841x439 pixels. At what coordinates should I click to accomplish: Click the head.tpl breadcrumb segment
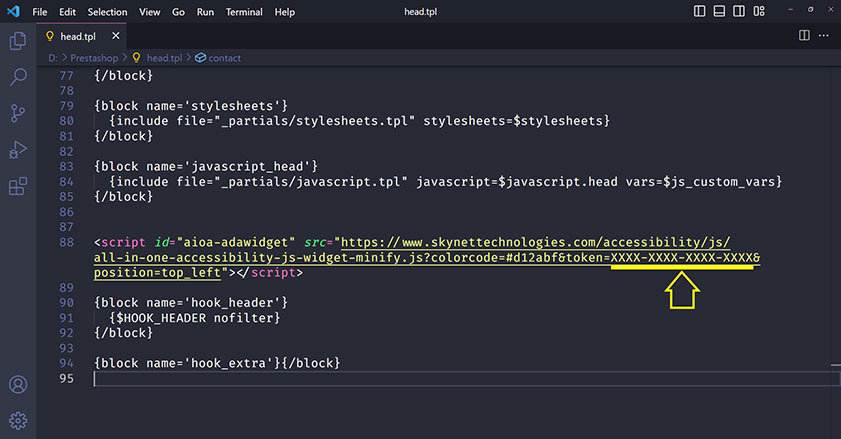[165, 58]
